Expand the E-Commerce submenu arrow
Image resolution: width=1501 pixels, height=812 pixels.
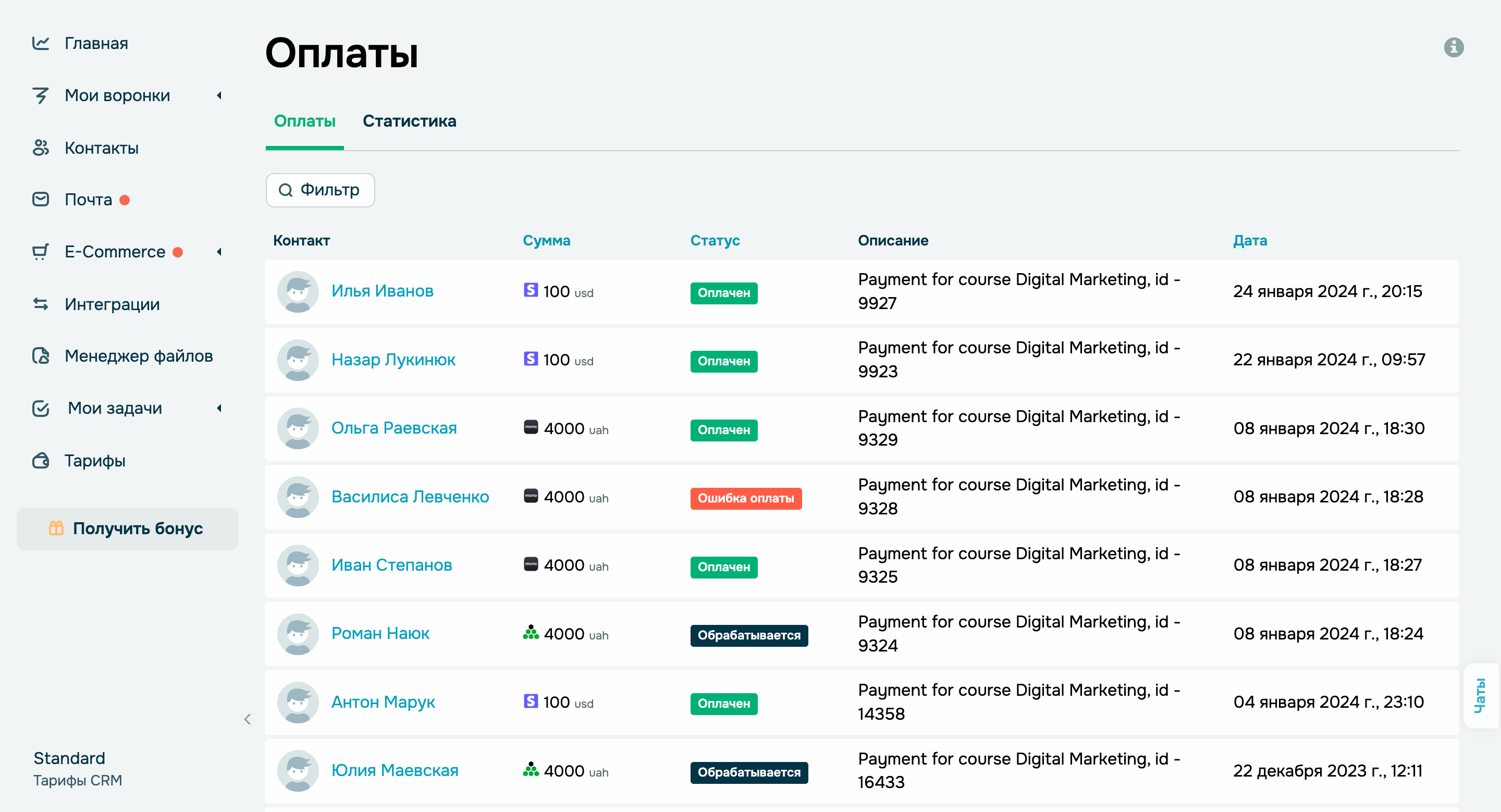(x=219, y=252)
